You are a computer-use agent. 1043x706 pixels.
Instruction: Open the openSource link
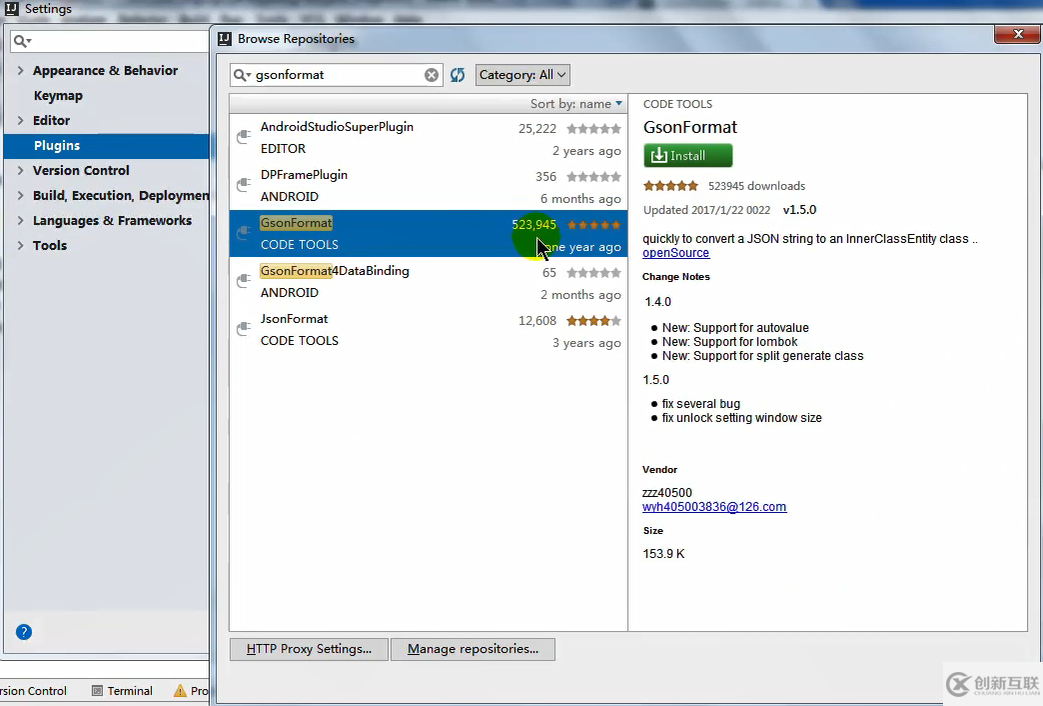click(x=676, y=253)
